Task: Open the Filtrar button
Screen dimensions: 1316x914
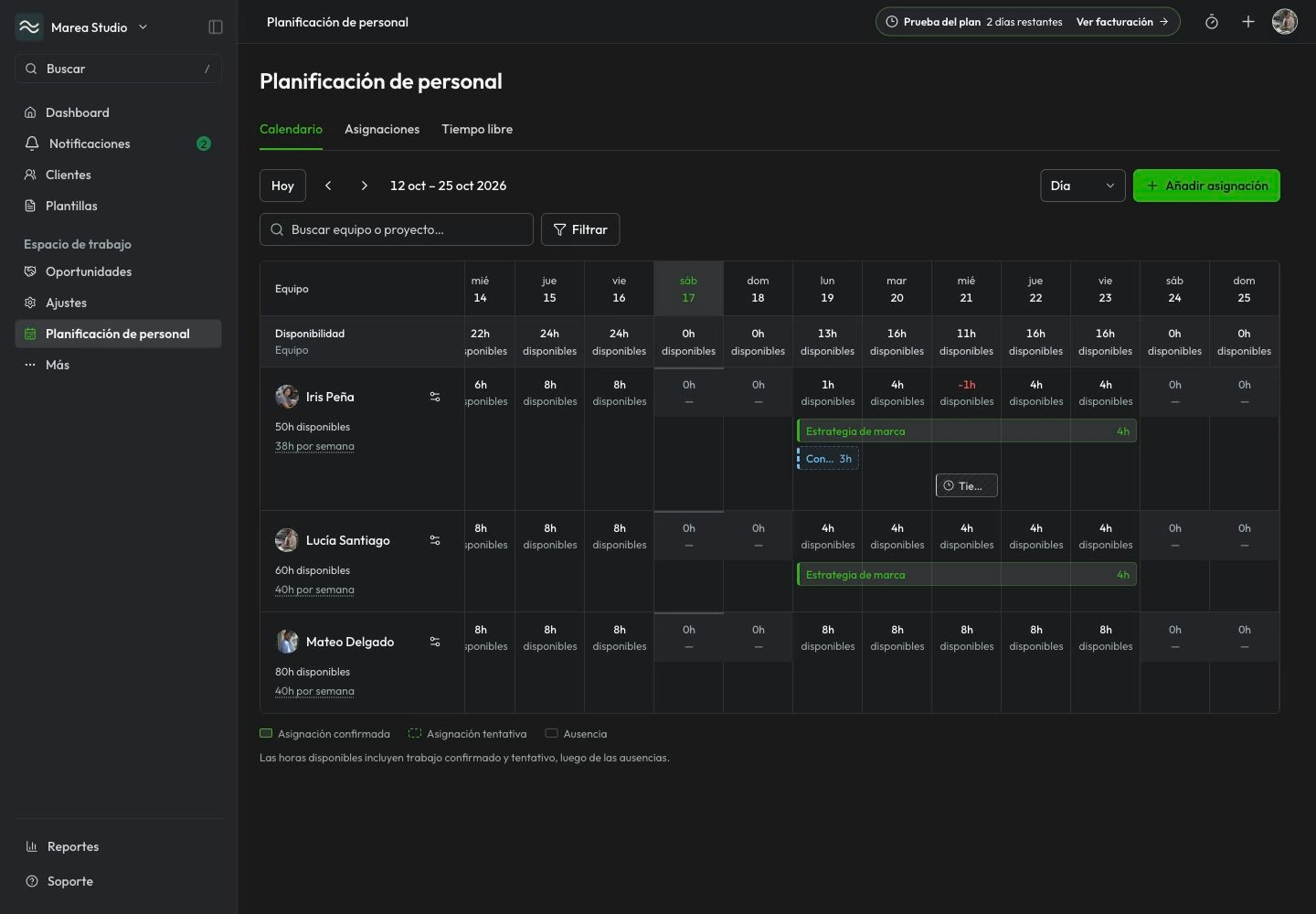Action: coord(580,229)
